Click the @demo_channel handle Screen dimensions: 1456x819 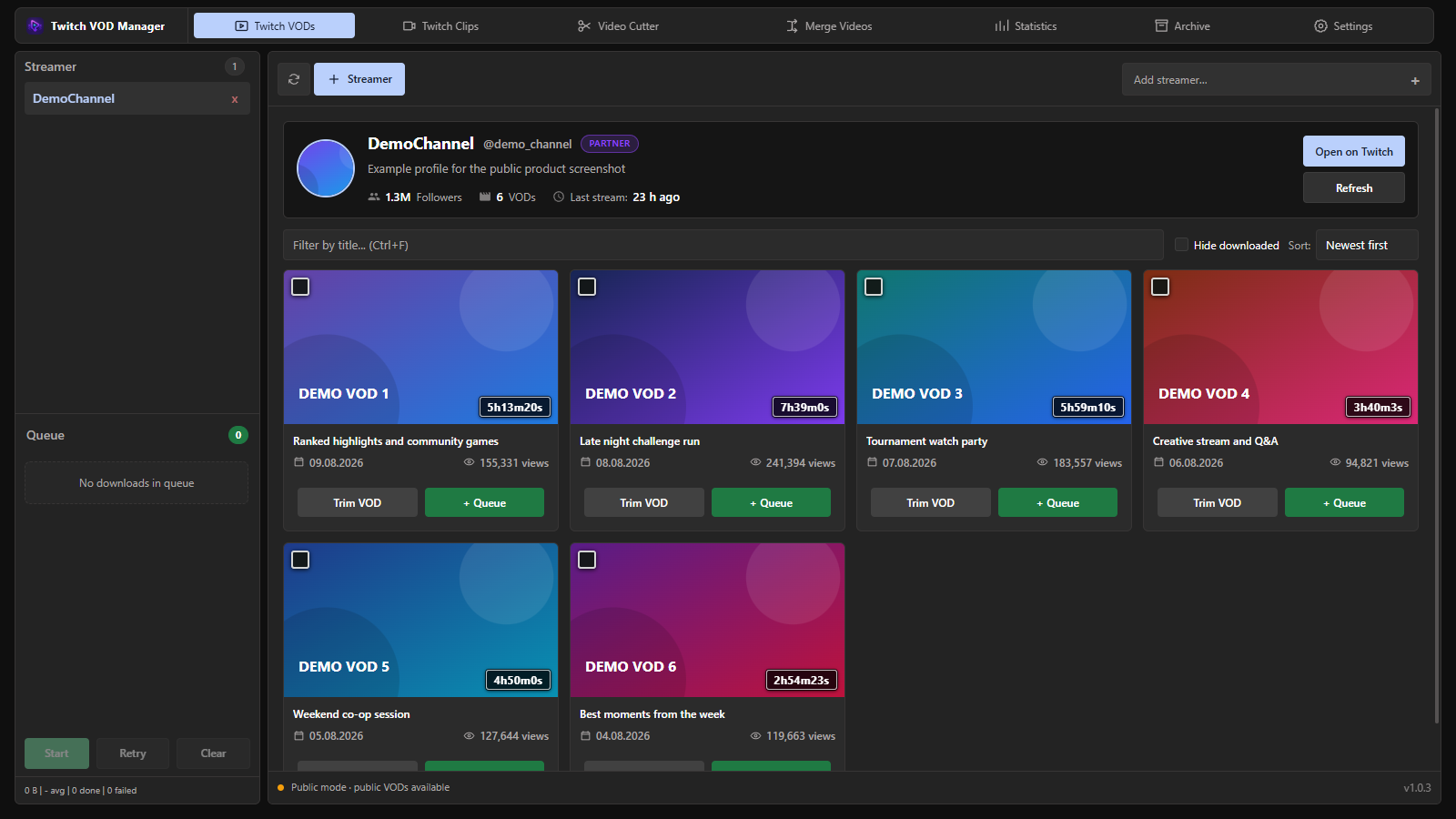pyautogui.click(x=528, y=144)
